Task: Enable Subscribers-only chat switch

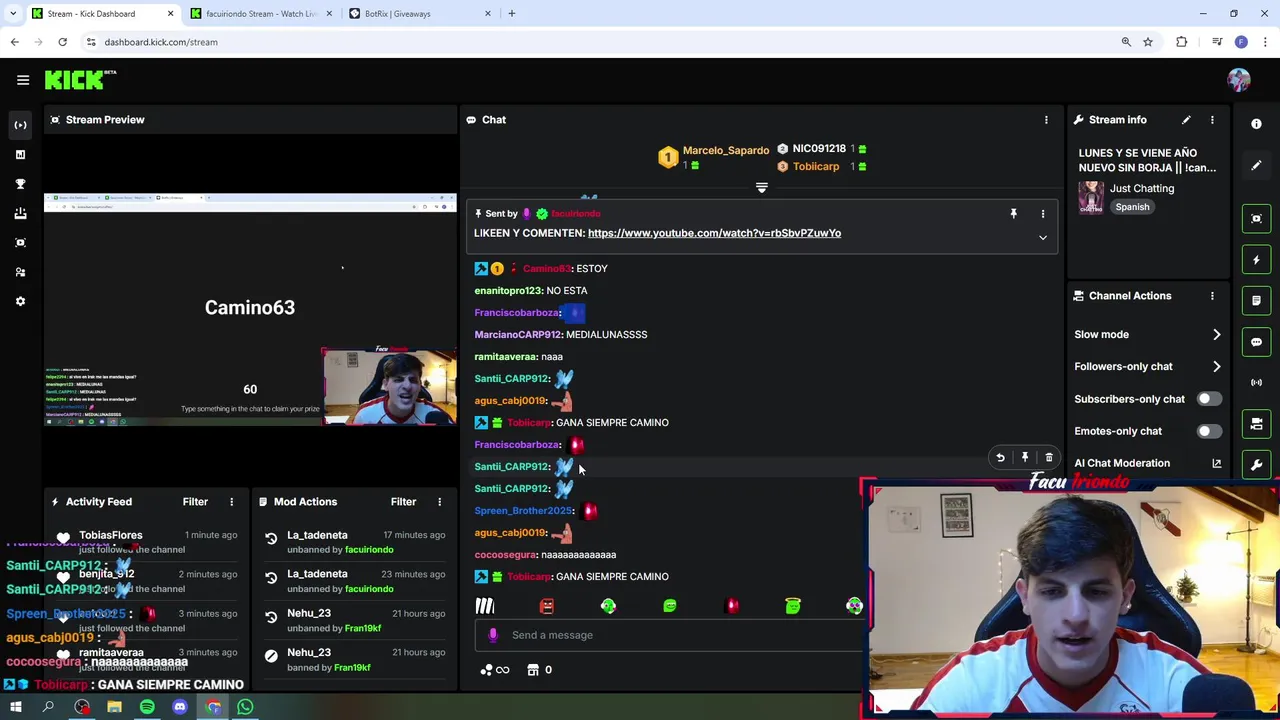Action: click(x=1208, y=399)
